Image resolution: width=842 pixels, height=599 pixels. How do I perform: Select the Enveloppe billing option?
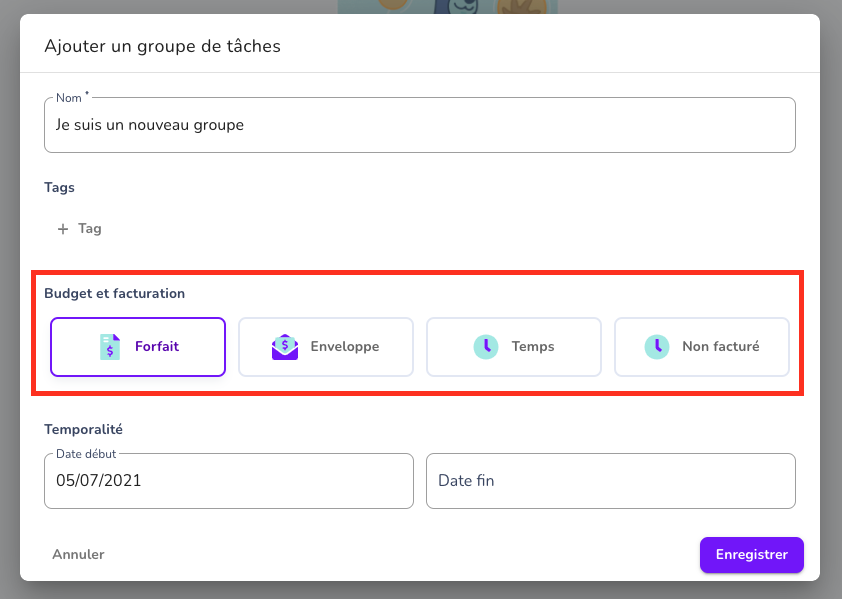point(326,347)
